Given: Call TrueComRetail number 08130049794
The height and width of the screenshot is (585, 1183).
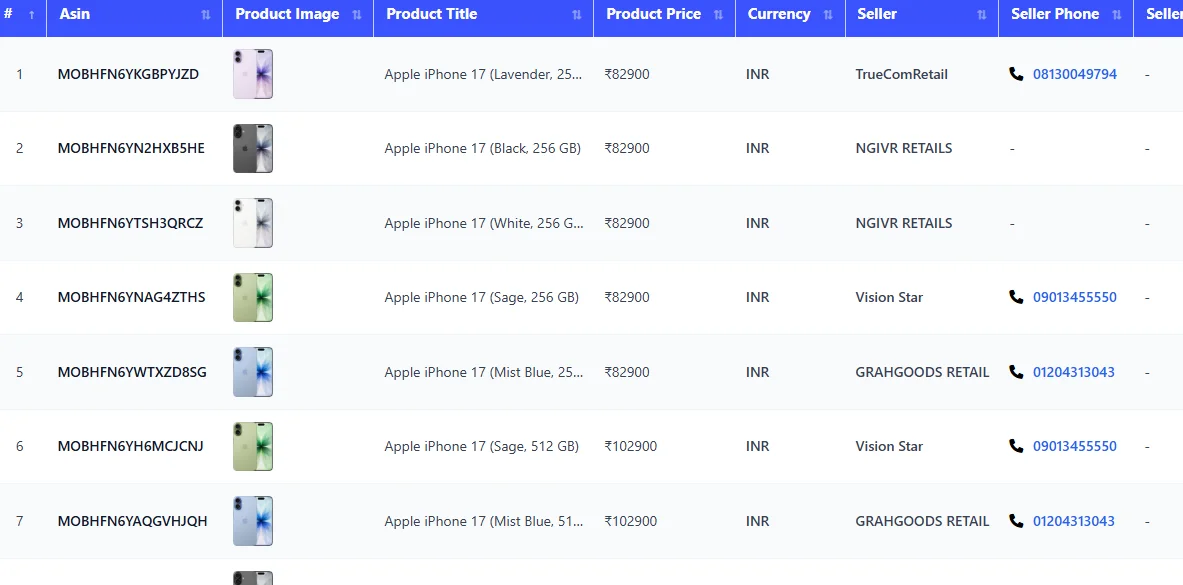Looking at the screenshot, I should click(x=1074, y=74).
